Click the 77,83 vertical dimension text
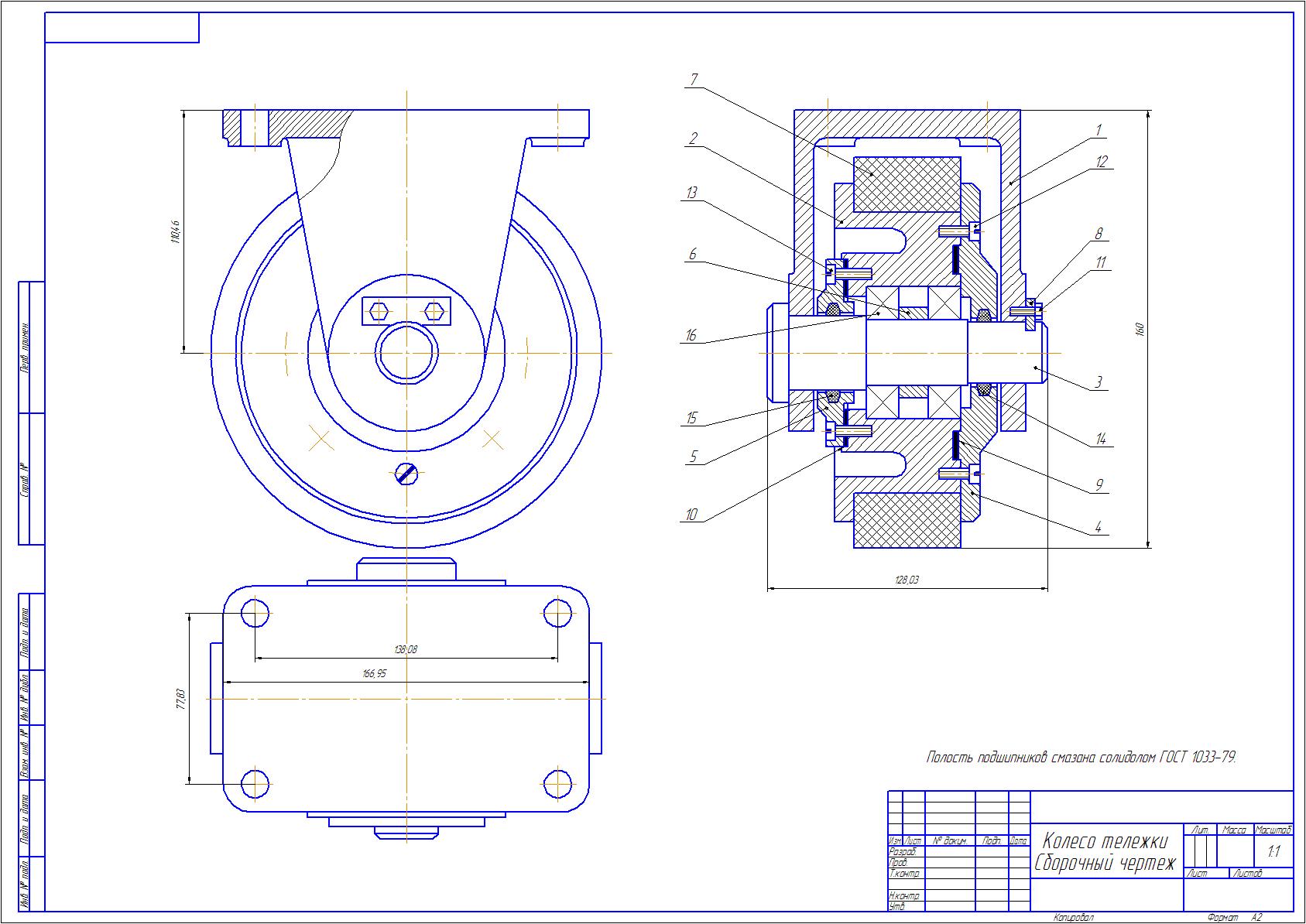The width and height of the screenshot is (1306, 924). point(180,699)
